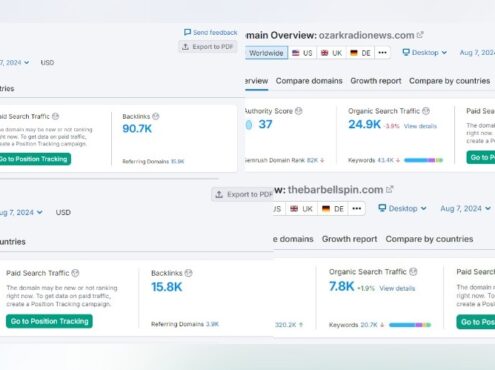Select Worldwide database toggle
This screenshot has height=370, width=495.
tap(266, 53)
